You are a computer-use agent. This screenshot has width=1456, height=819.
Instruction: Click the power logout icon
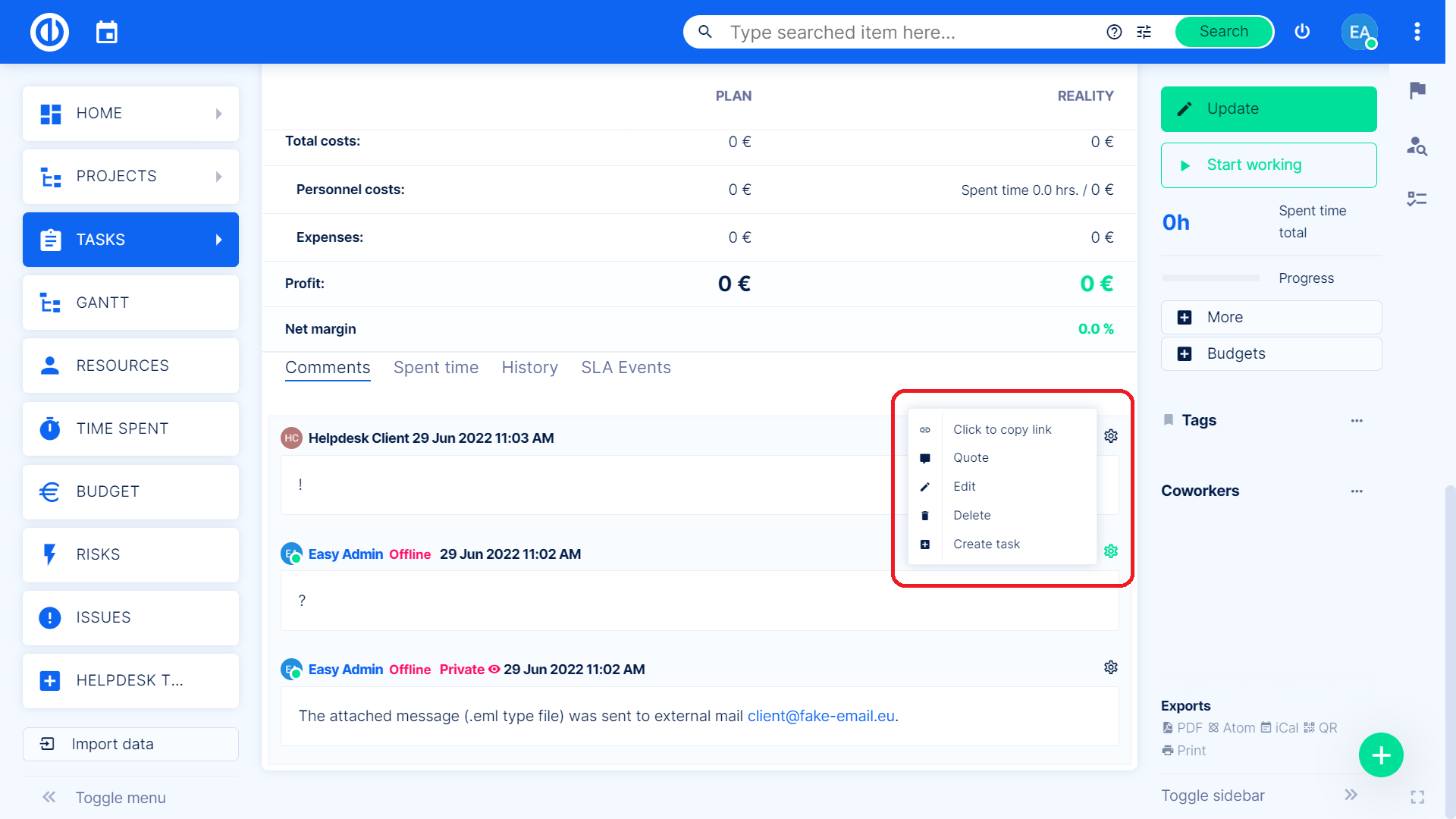point(1302,32)
